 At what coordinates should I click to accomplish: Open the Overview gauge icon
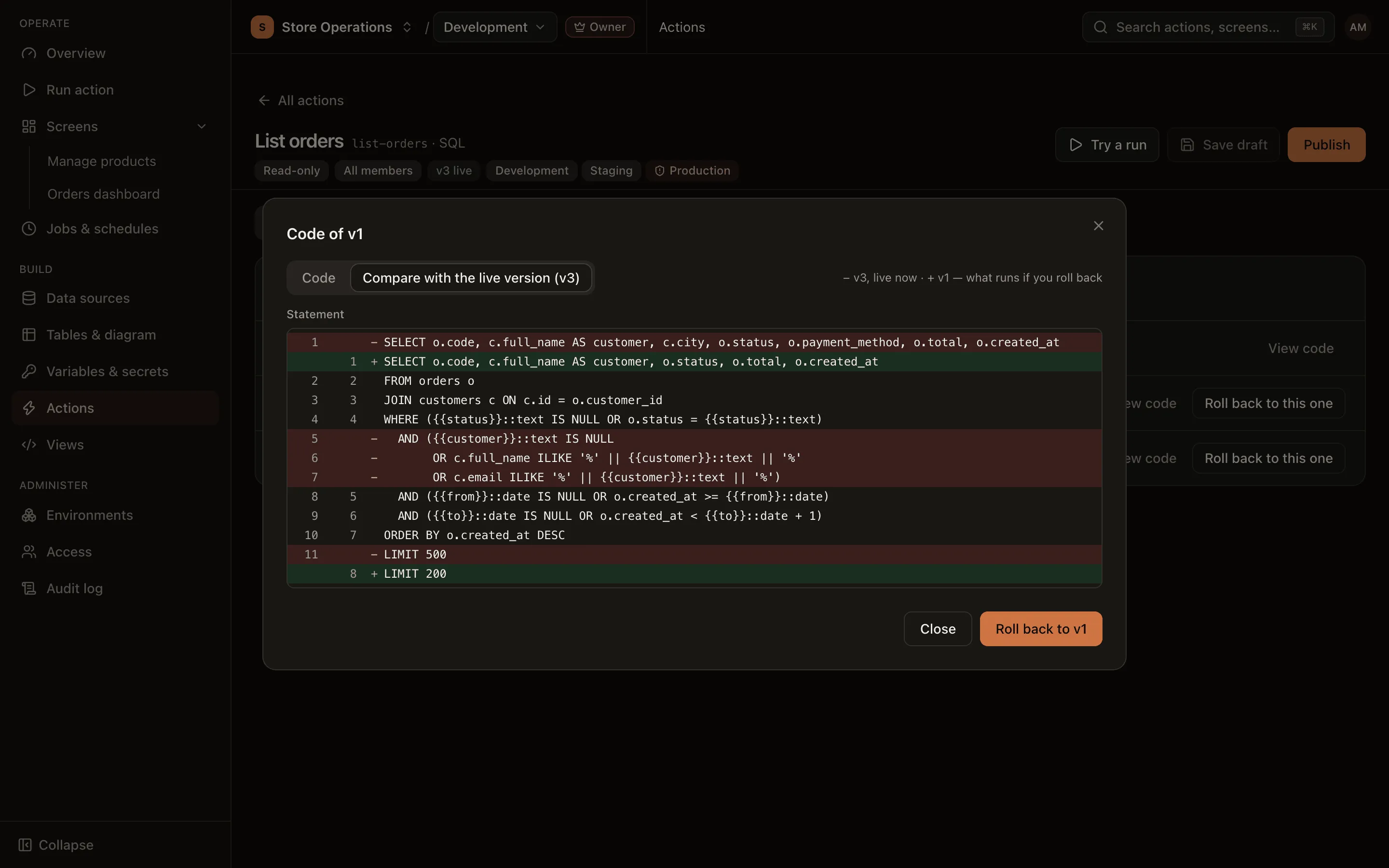pos(29,54)
